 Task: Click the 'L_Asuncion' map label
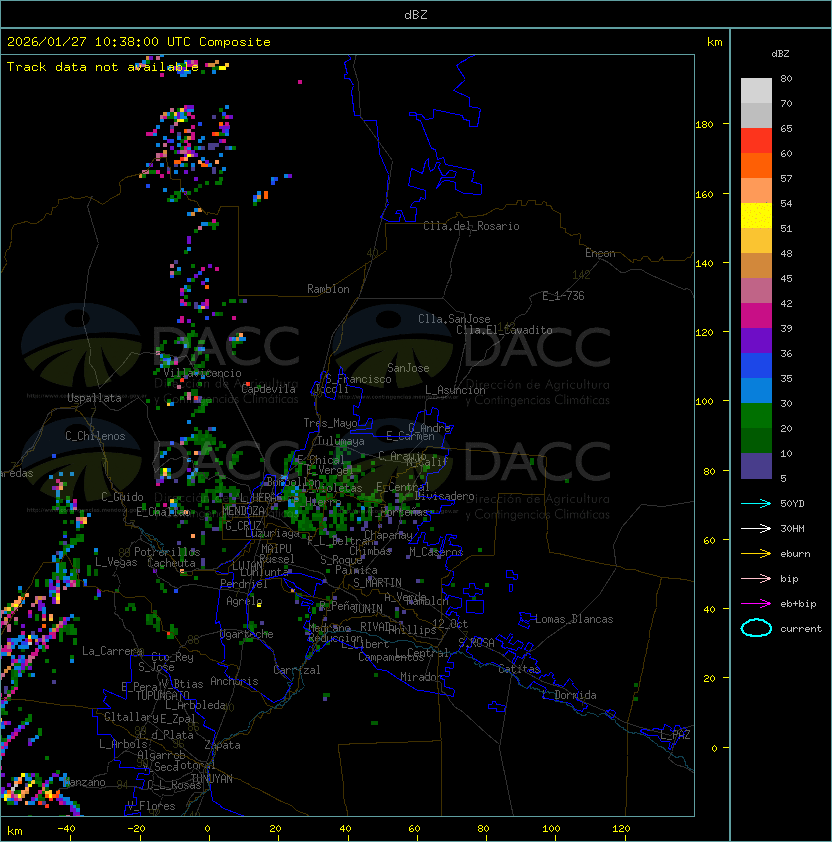455,390
